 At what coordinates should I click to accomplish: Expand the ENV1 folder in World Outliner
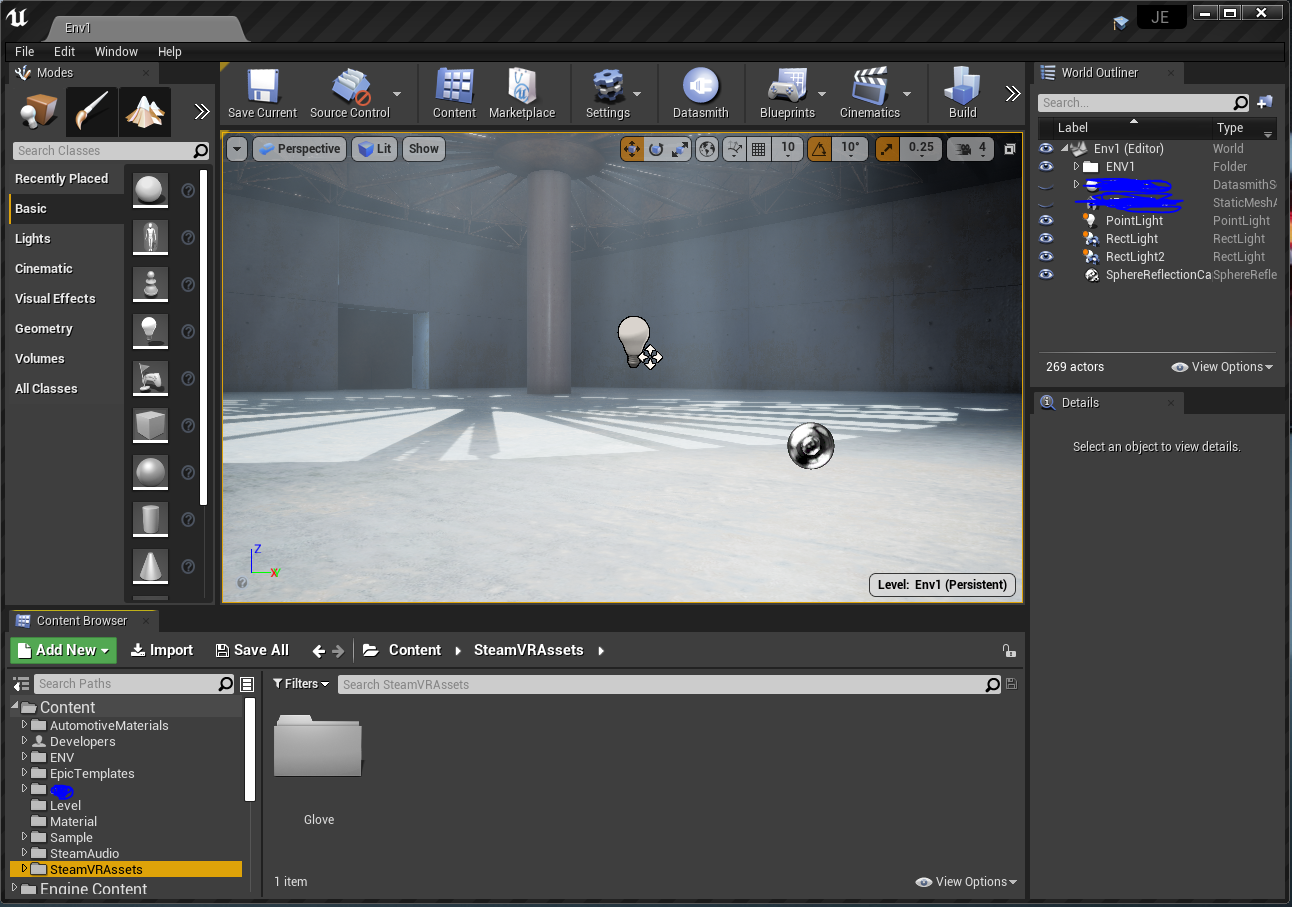(1075, 166)
